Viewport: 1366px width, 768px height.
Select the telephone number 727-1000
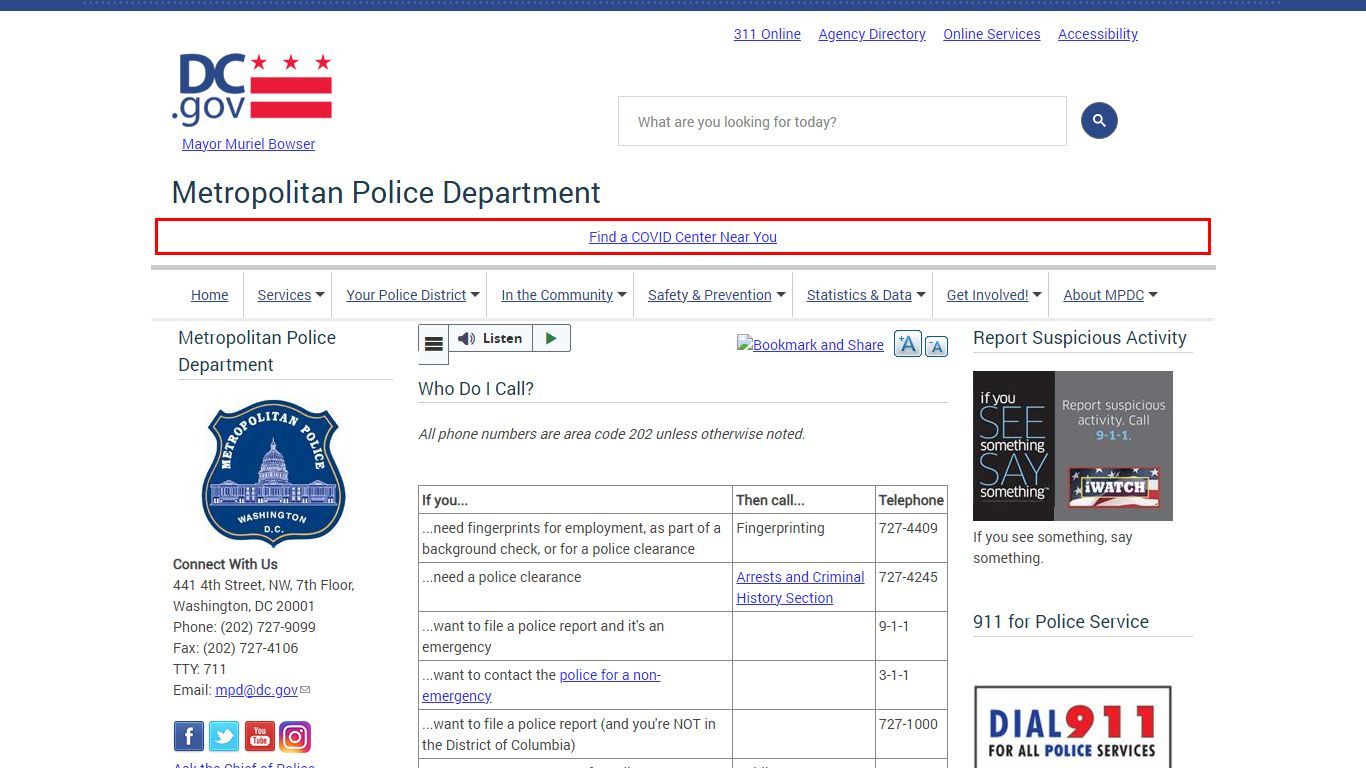coord(908,724)
